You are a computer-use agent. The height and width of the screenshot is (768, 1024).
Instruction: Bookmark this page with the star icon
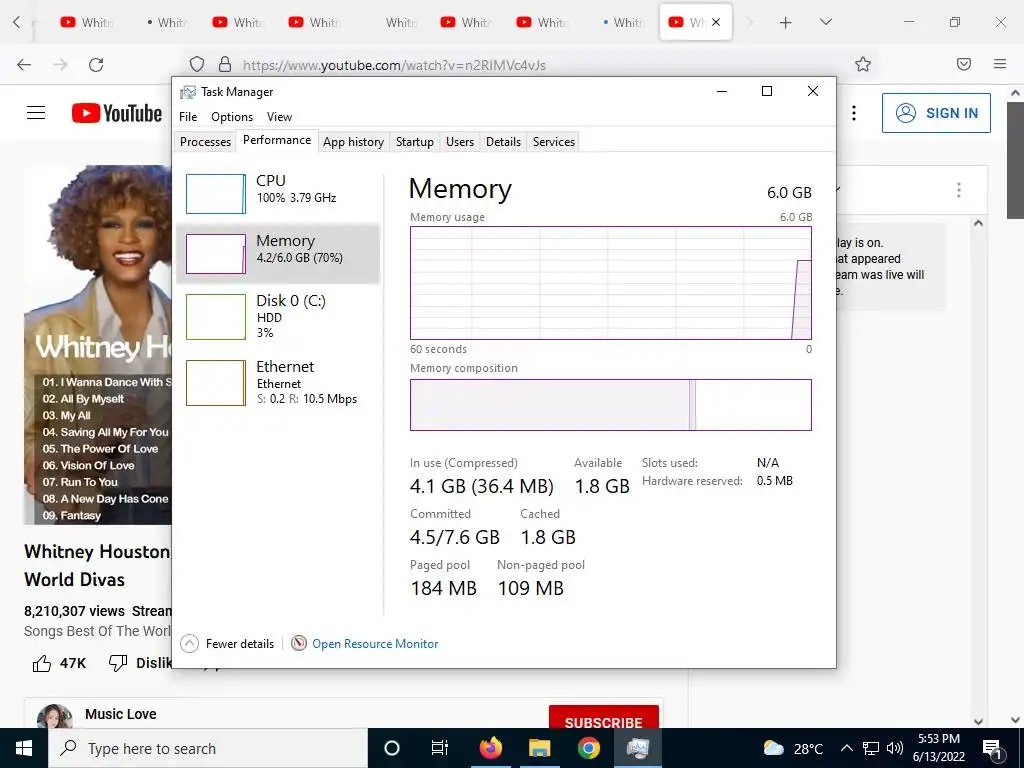click(x=863, y=64)
